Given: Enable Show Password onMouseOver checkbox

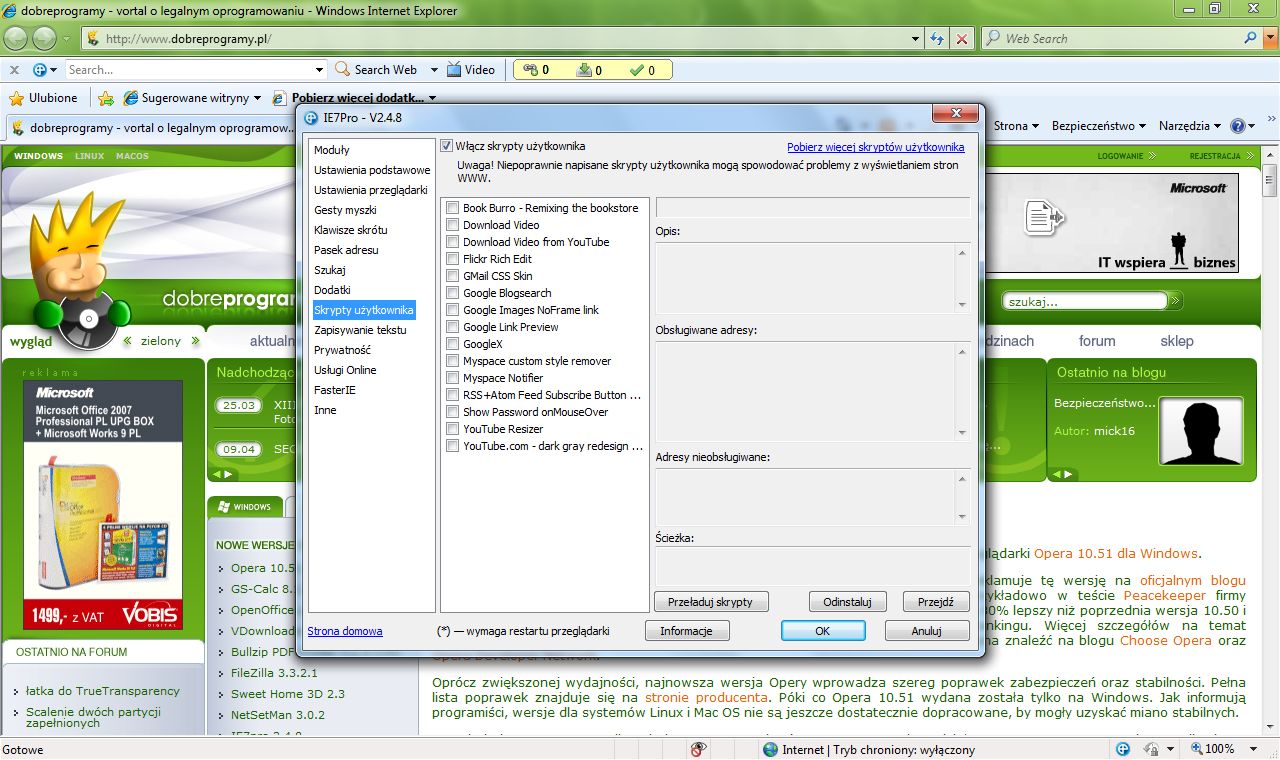Looking at the screenshot, I should pos(453,412).
